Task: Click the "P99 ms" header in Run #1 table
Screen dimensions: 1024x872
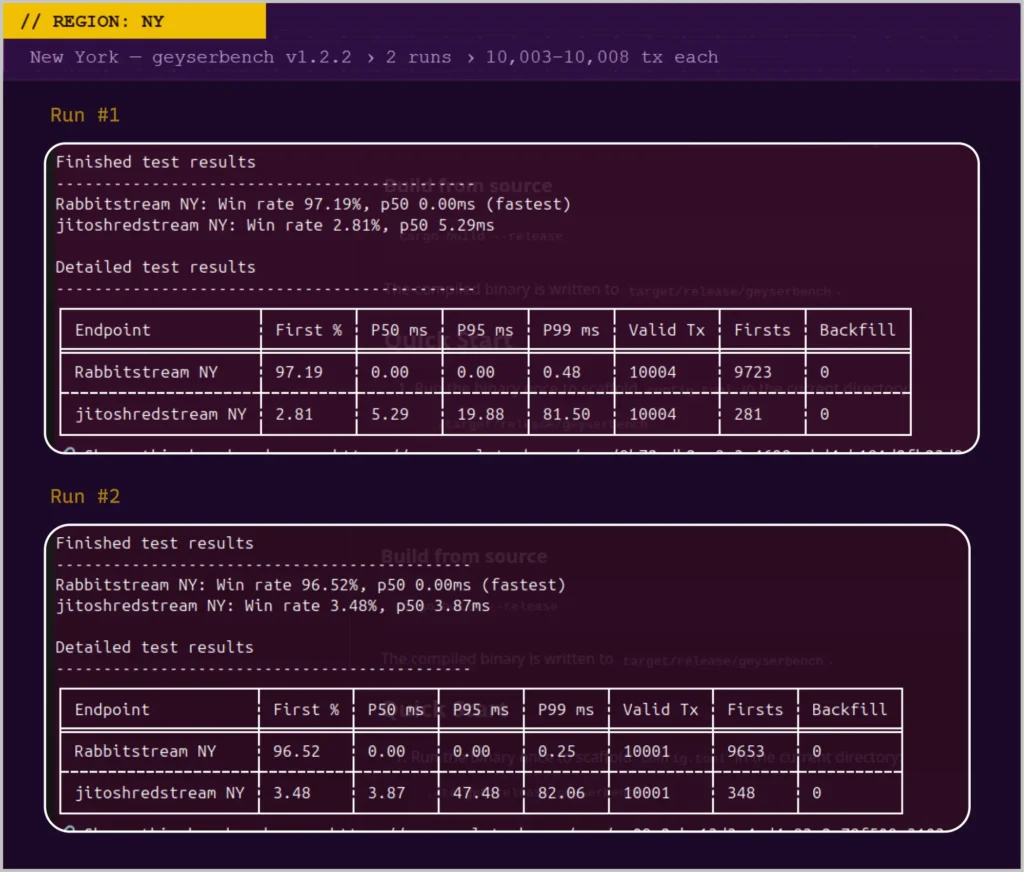Action: point(571,331)
